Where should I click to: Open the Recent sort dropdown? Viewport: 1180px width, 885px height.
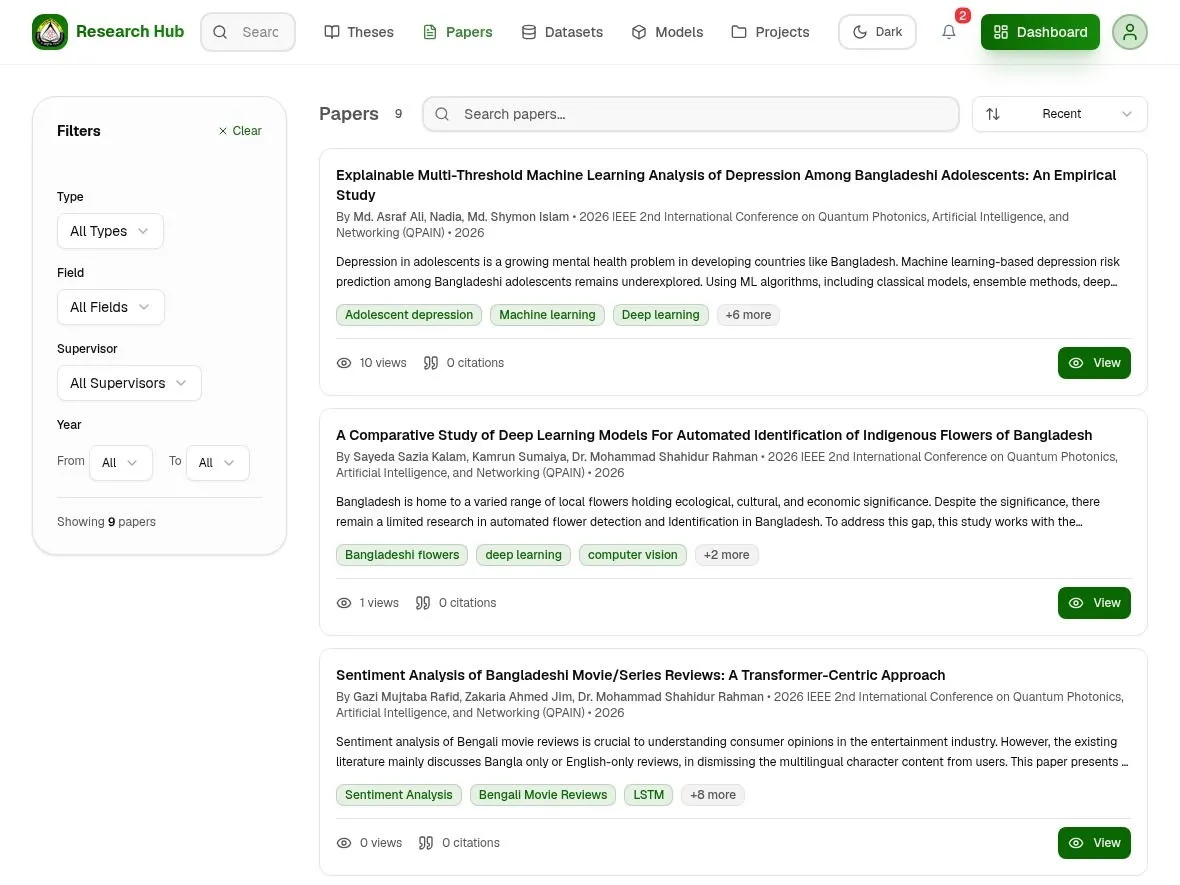[x=1060, y=114]
